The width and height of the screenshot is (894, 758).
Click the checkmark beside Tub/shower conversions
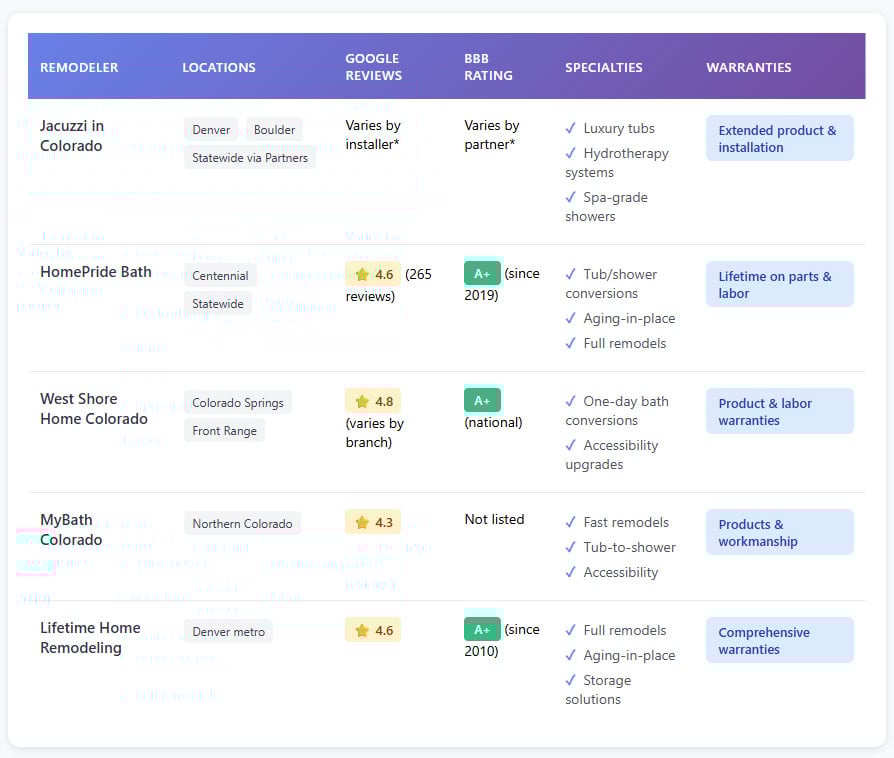coord(571,274)
